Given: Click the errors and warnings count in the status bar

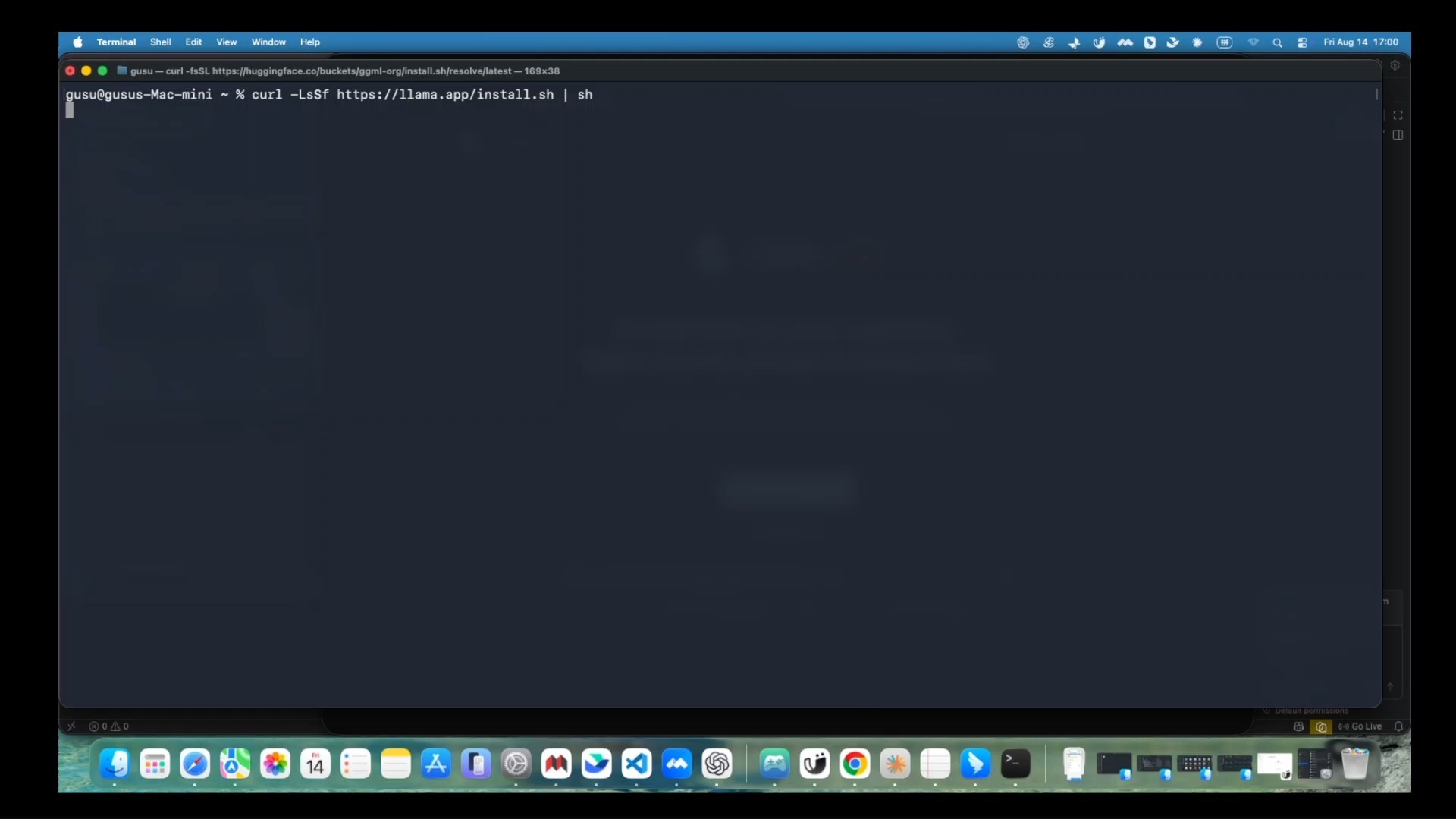Looking at the screenshot, I should pos(108,726).
